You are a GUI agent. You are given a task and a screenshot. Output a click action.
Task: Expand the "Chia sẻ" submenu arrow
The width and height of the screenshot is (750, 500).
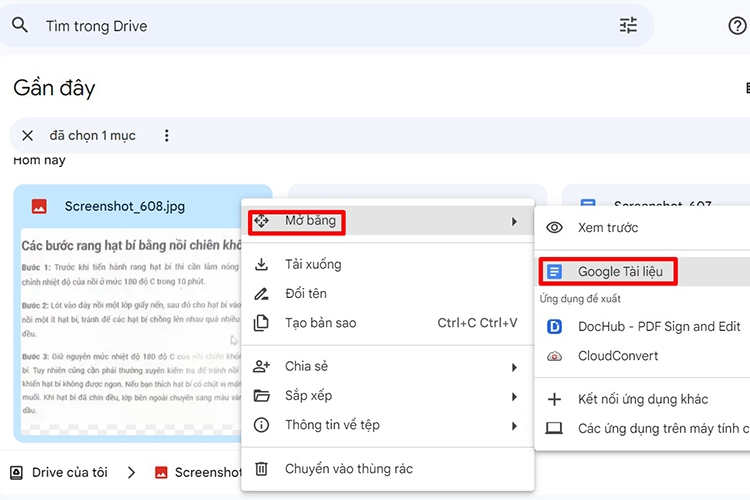pos(514,367)
